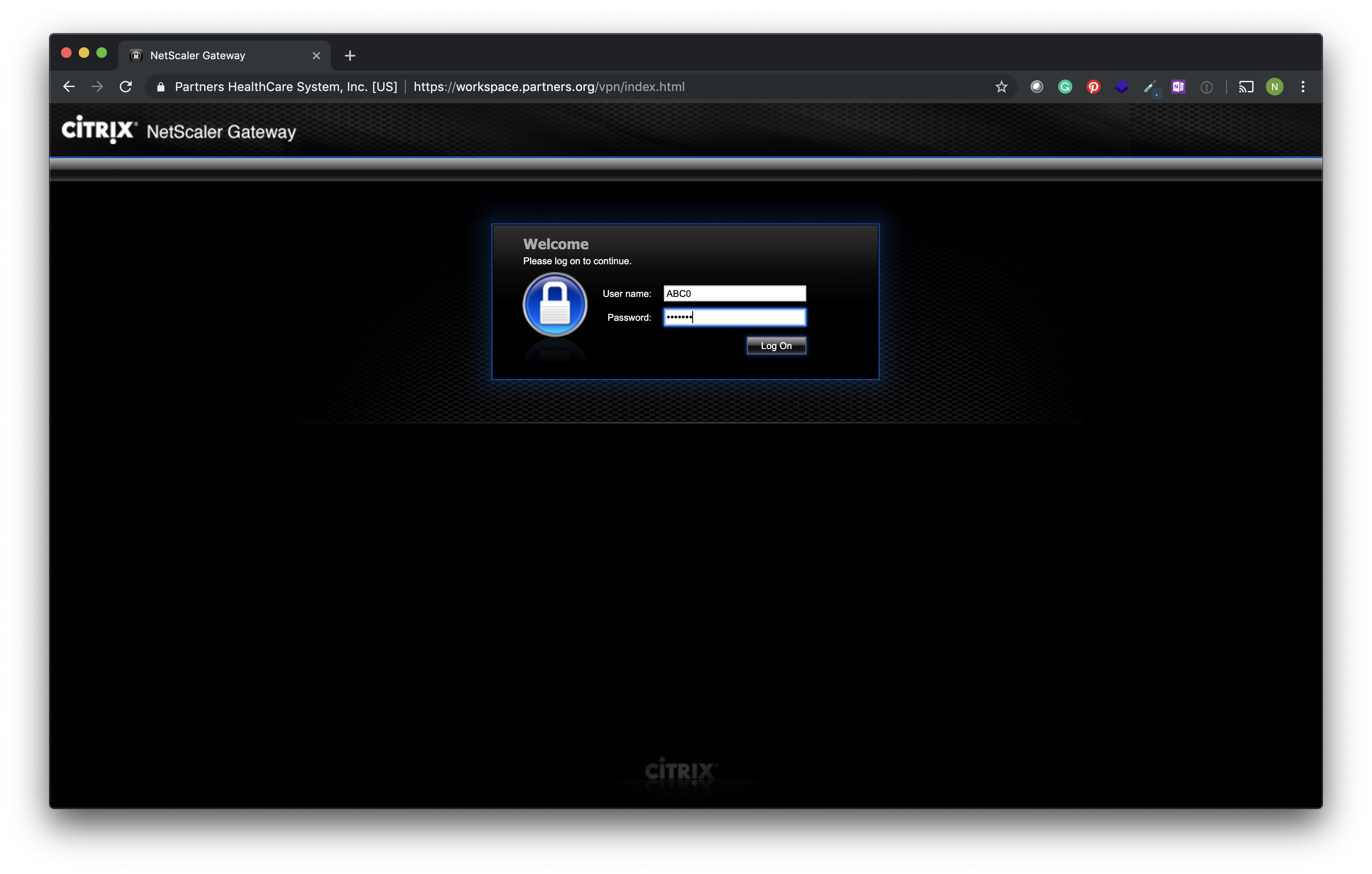Viewport: 1372px width, 874px height.
Task: Click the NetScaler Gateway header title
Action: pyautogui.click(x=221, y=132)
